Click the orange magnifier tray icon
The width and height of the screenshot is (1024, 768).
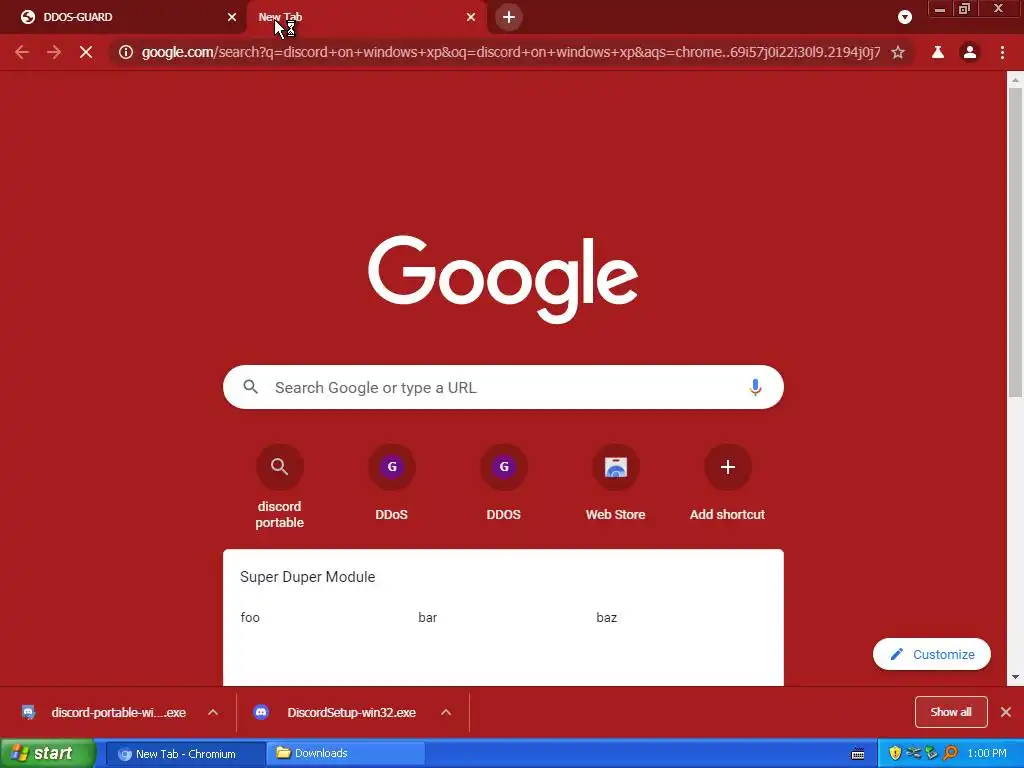(x=950, y=754)
